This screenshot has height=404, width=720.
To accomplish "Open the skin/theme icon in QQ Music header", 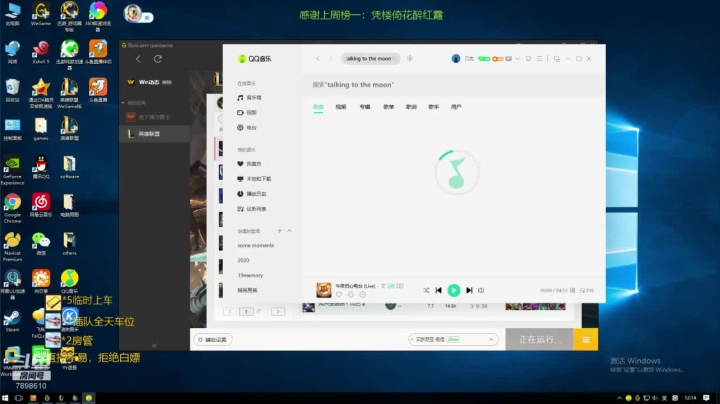I will (529, 59).
